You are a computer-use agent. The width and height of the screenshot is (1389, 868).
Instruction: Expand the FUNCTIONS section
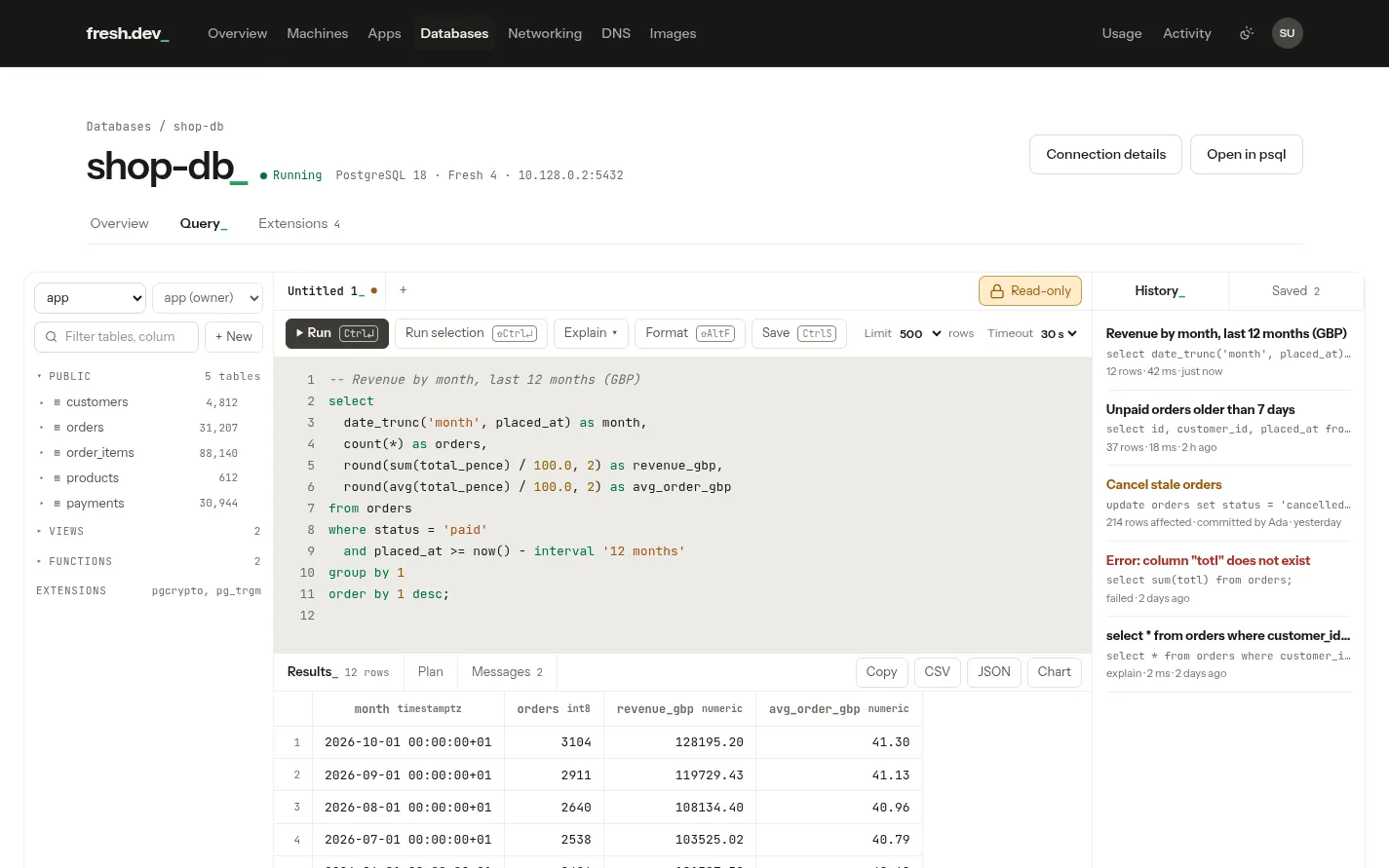point(148,562)
